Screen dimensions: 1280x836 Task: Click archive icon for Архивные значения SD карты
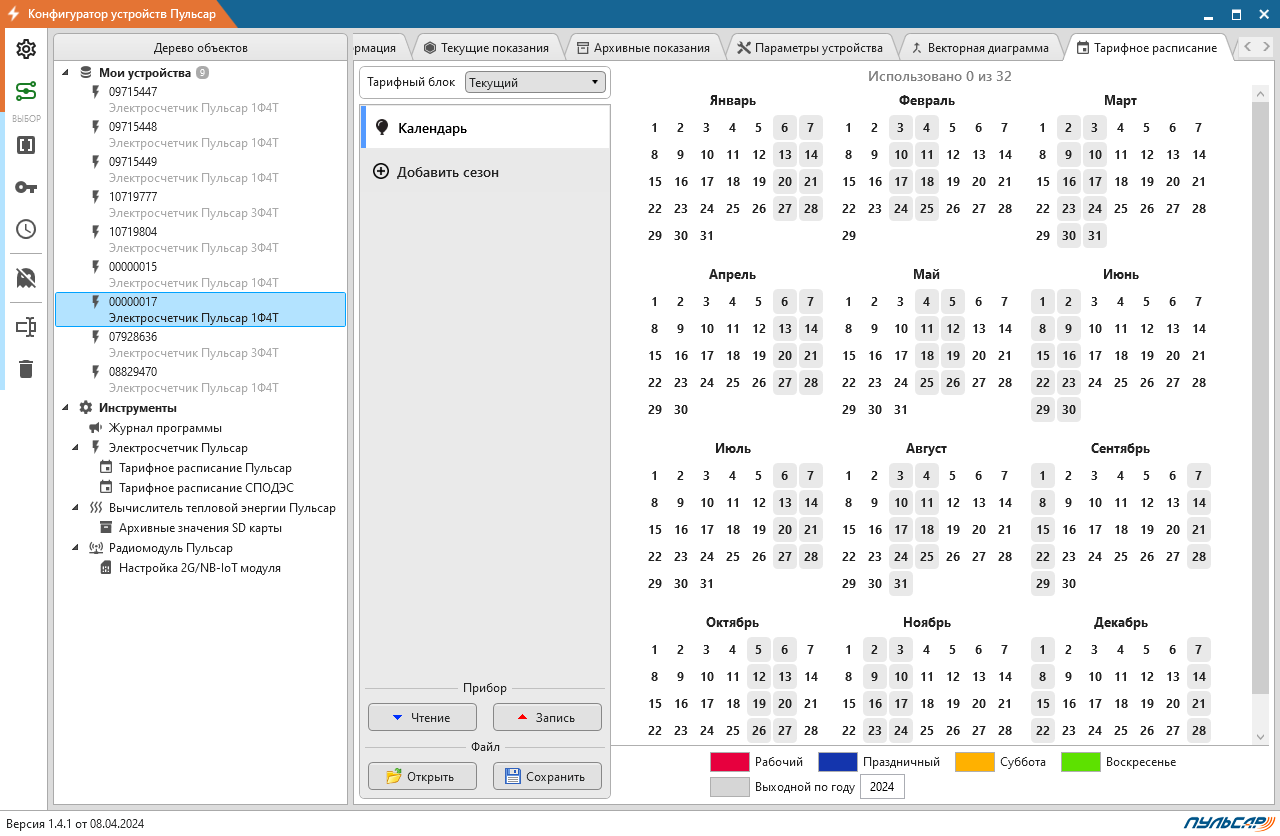(106, 528)
